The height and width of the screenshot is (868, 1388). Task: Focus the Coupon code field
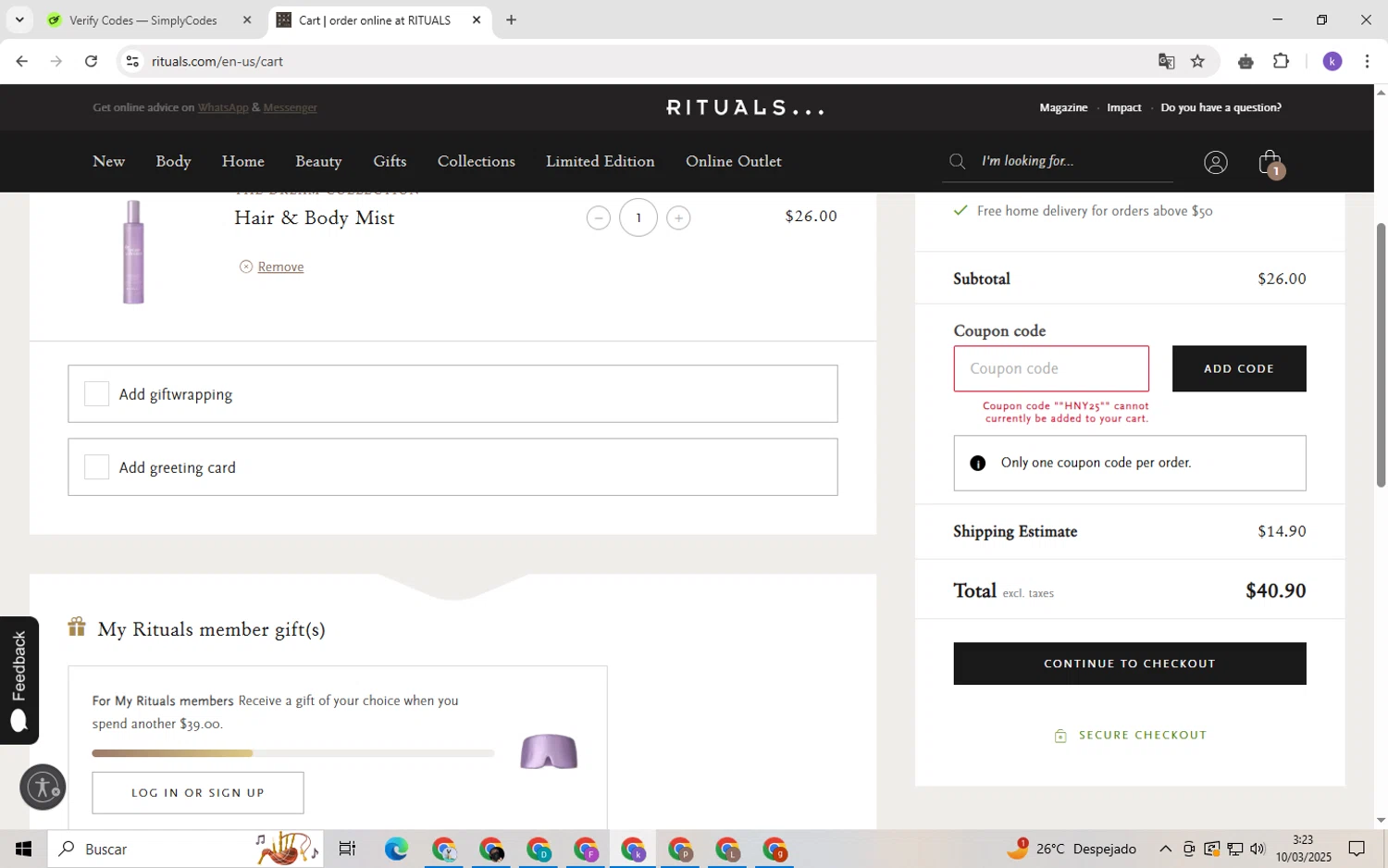click(x=1051, y=368)
